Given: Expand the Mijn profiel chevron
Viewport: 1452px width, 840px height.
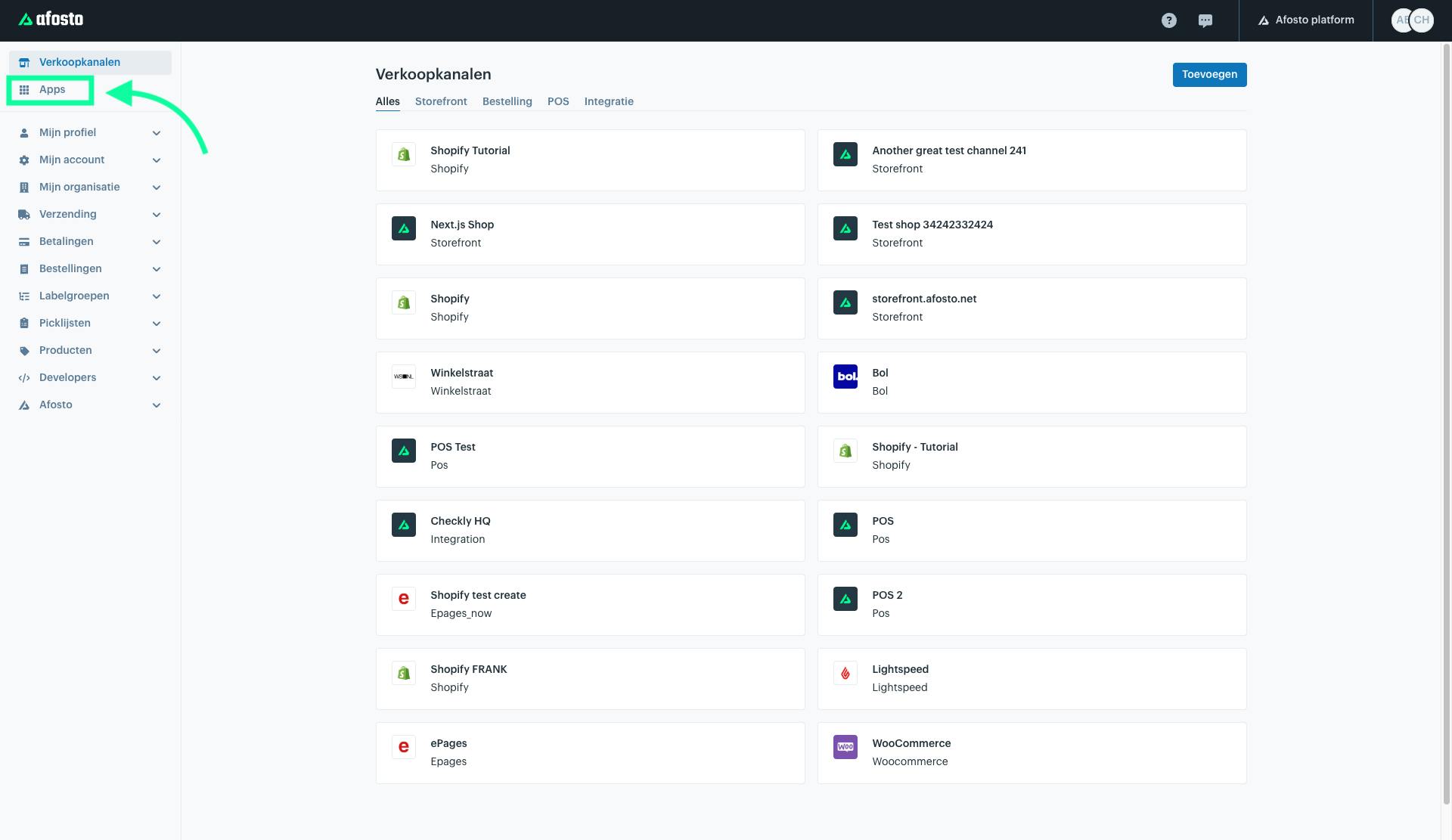Looking at the screenshot, I should (x=157, y=133).
